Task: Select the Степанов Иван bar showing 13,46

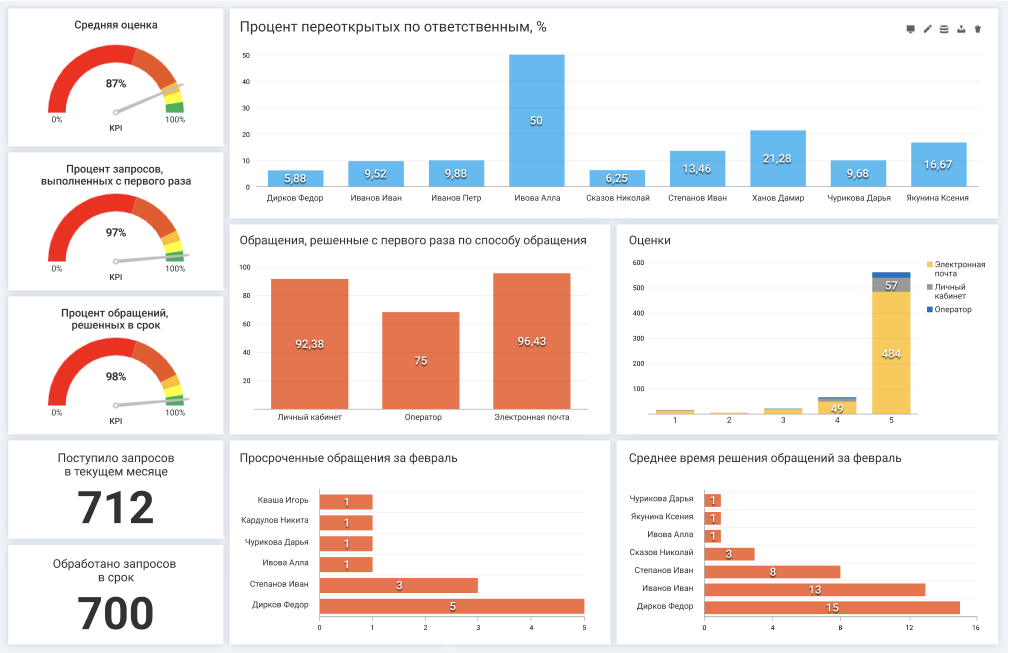Action: (698, 169)
